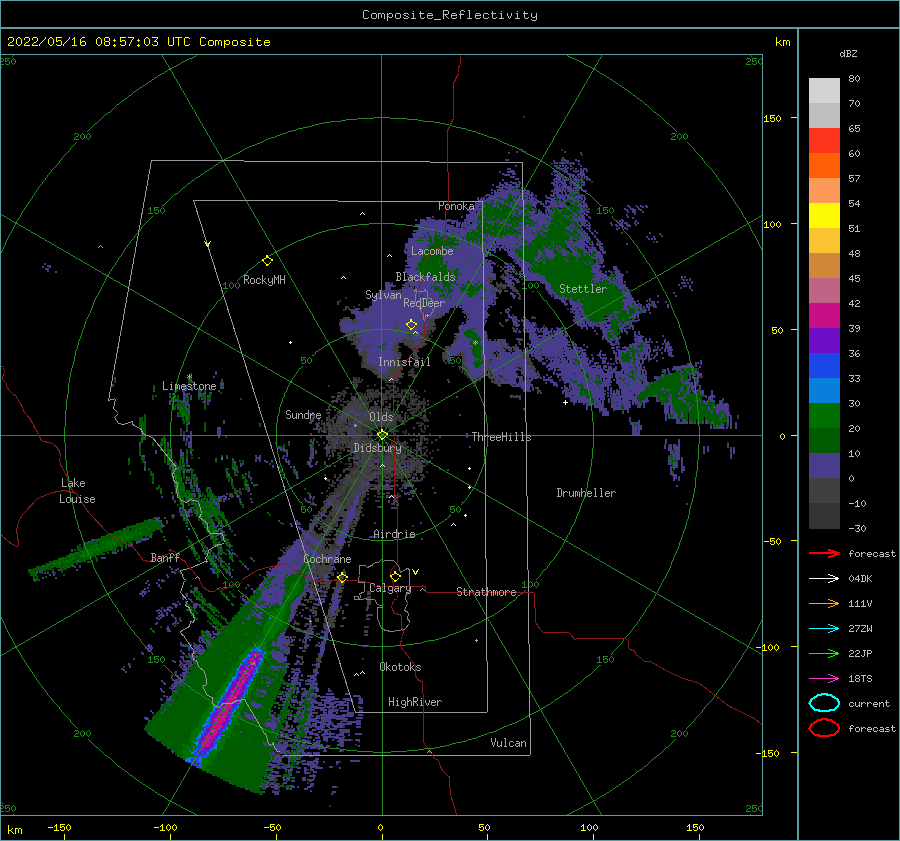Click the Sundre town label

tap(303, 414)
